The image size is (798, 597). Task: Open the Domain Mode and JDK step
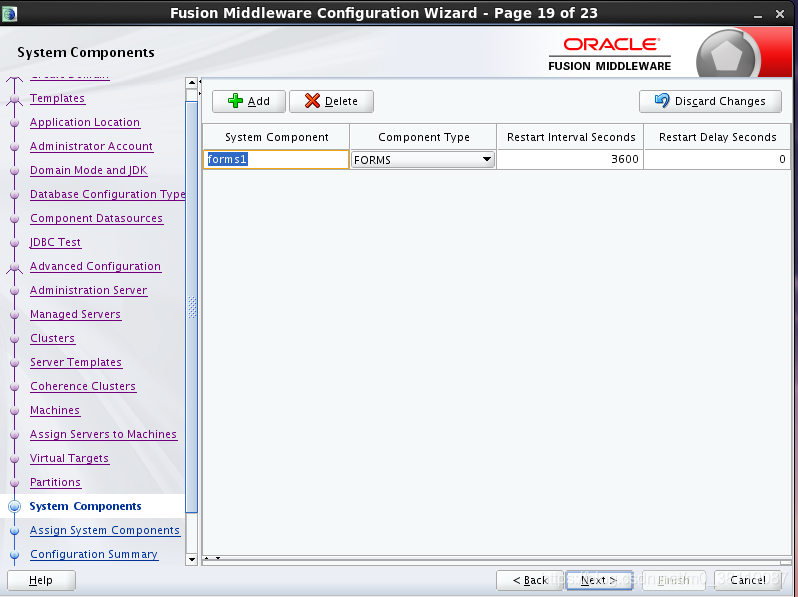[x=89, y=170]
